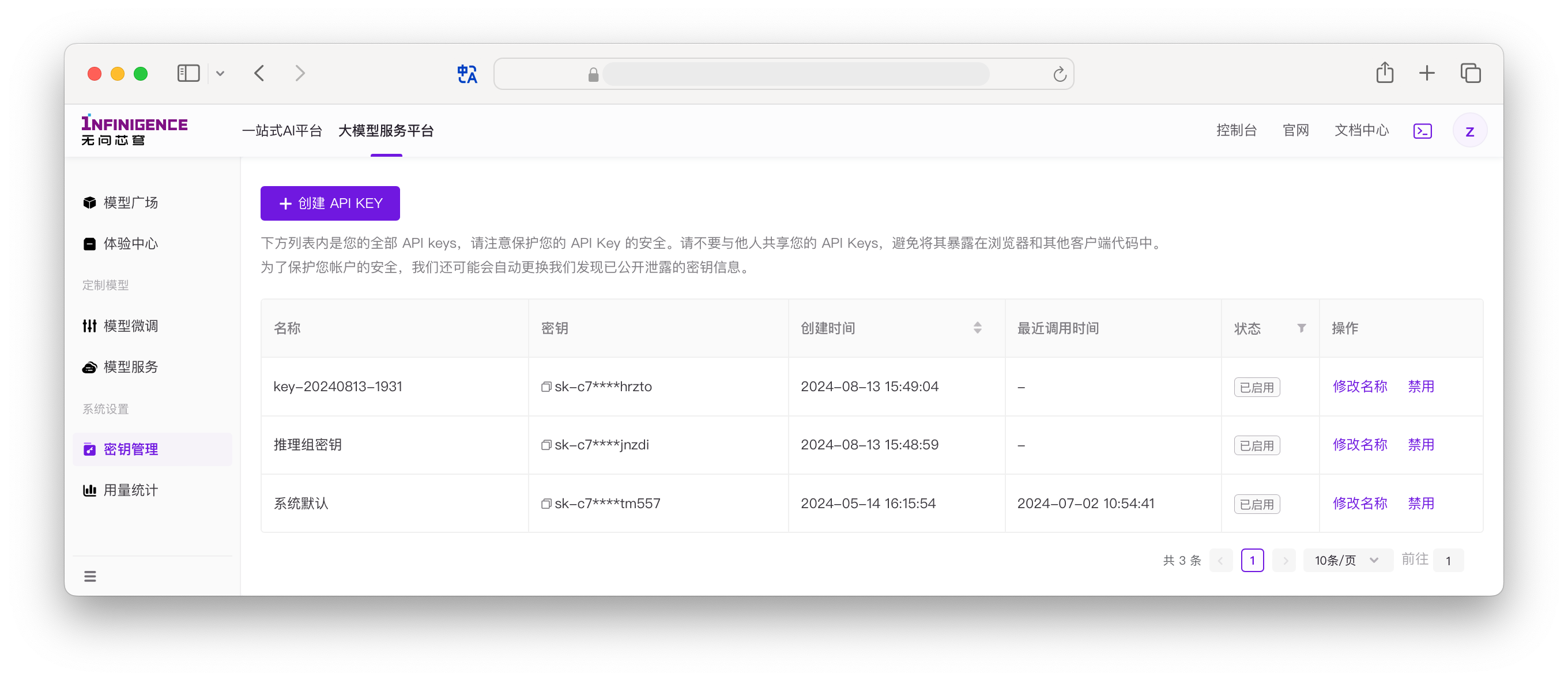Click the name key-20240813-1931
Viewport: 1568px width, 681px height.
tap(338, 387)
